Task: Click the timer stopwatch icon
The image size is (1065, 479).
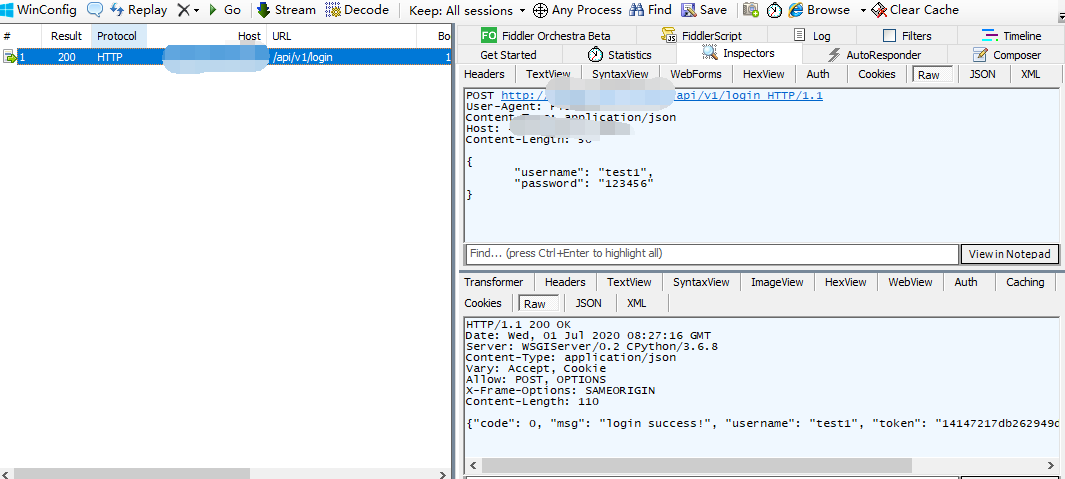Action: [x=775, y=10]
